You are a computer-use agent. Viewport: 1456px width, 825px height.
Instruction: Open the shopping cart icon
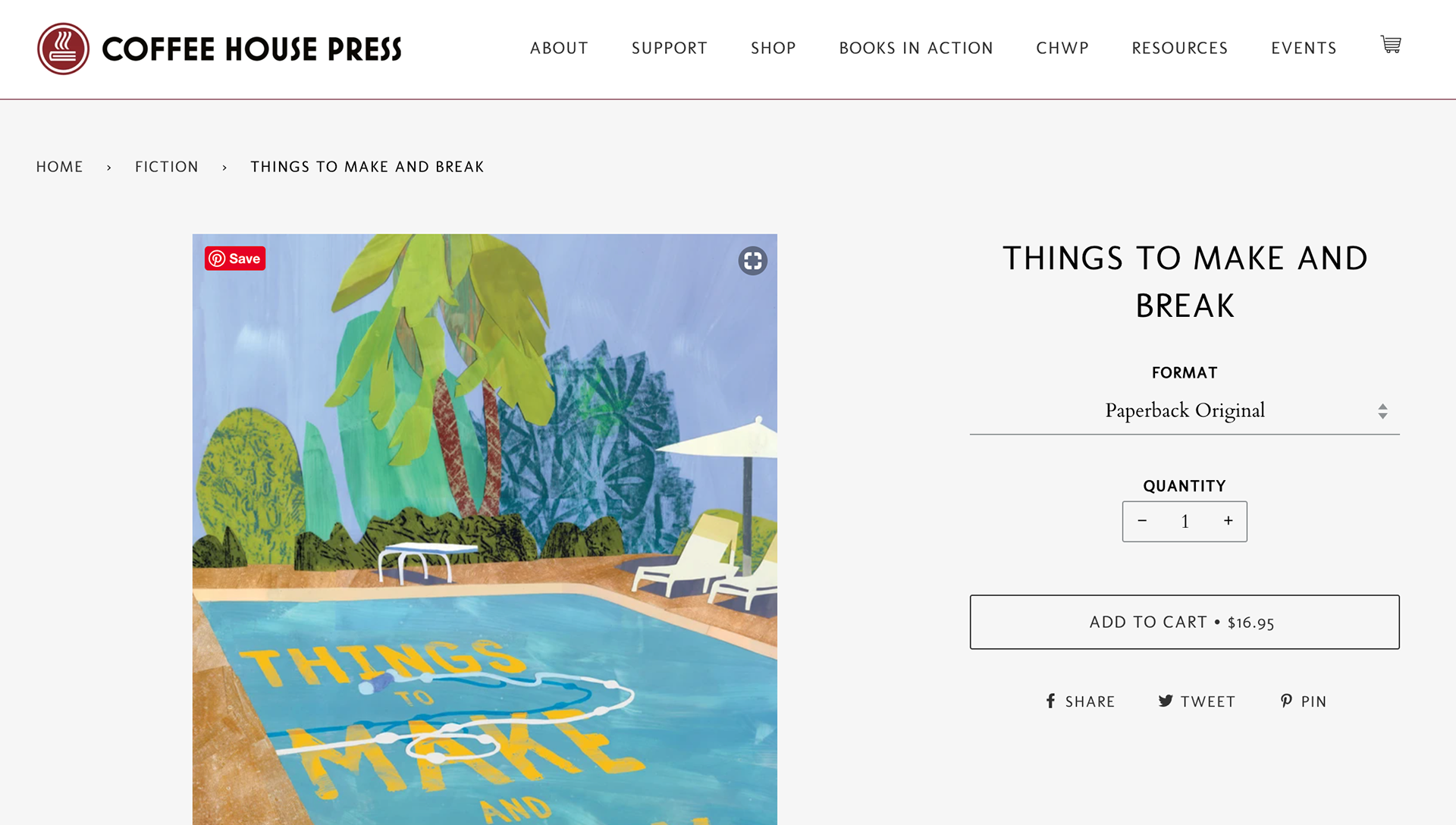(x=1390, y=45)
